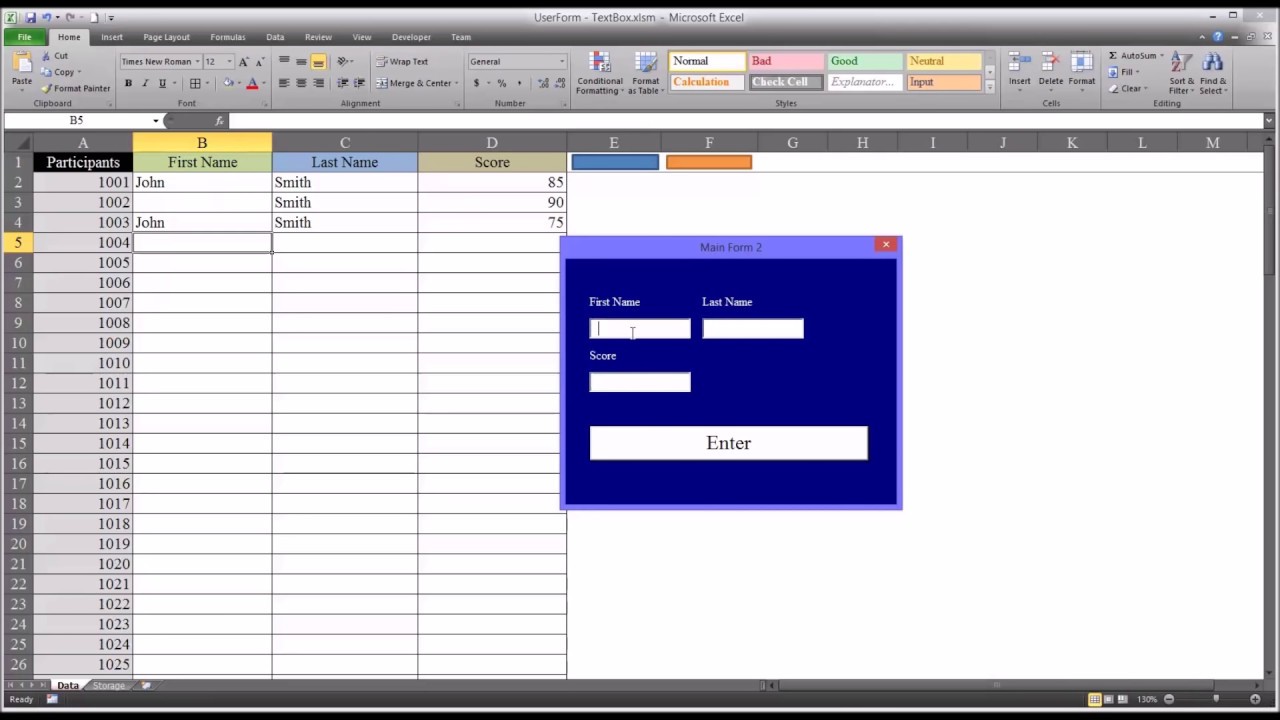Toggle Middle Align vertical alignment
Viewport: 1280px width, 720px height.
click(x=301, y=62)
